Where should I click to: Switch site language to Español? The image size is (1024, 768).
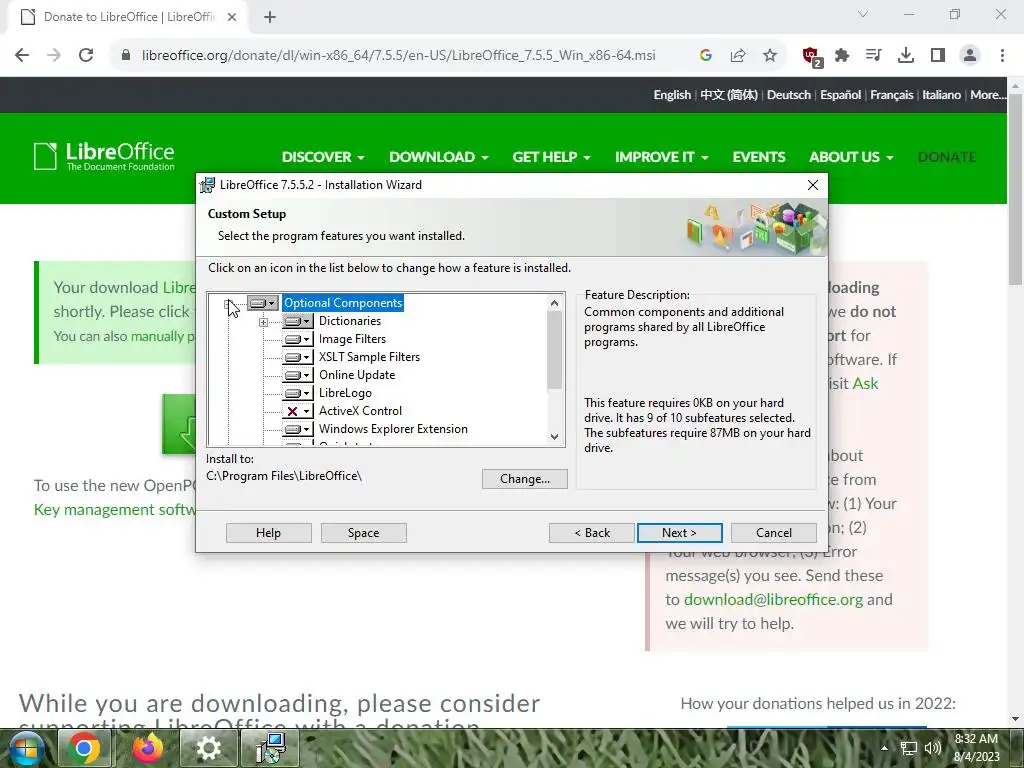pos(840,95)
